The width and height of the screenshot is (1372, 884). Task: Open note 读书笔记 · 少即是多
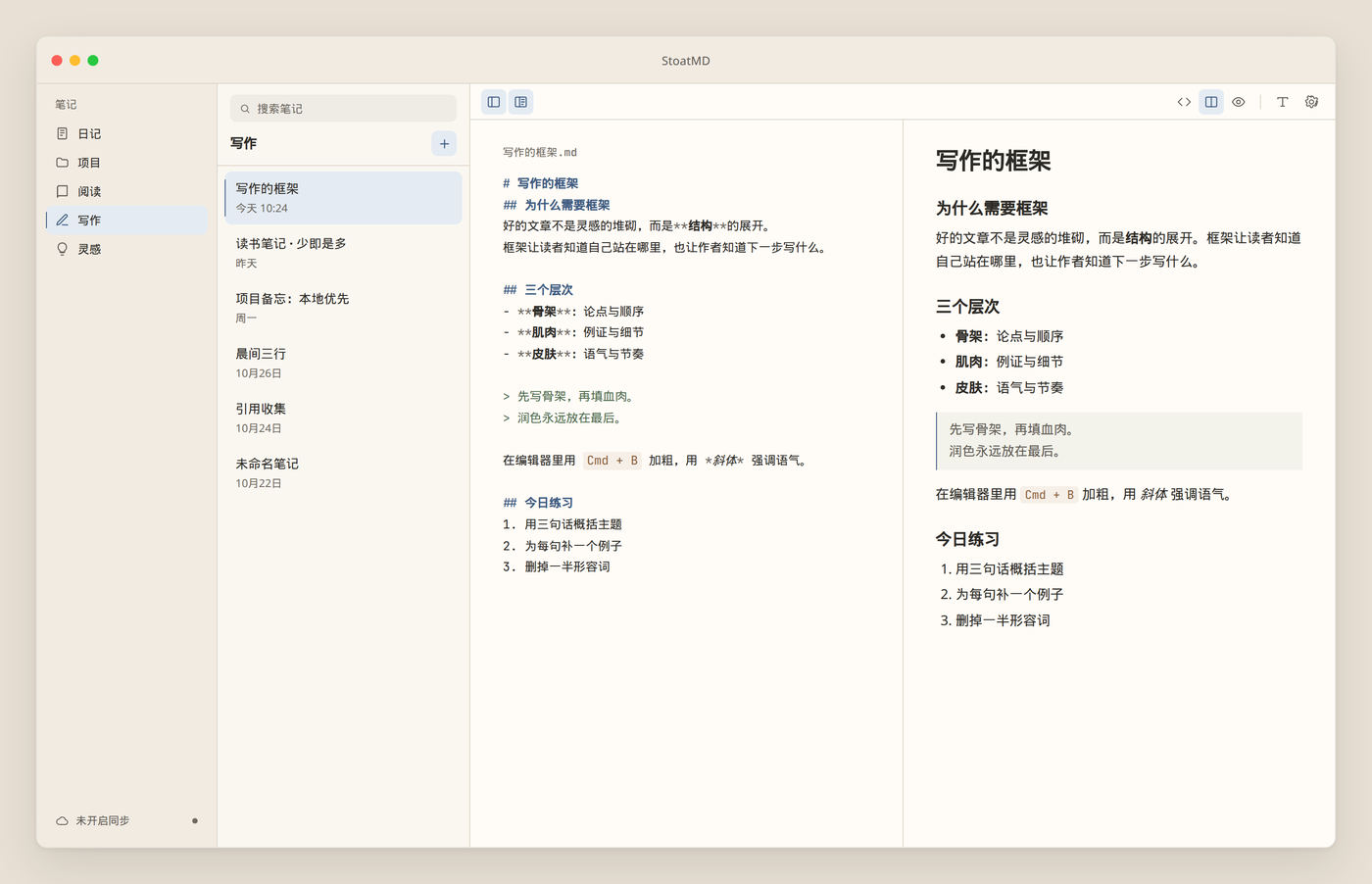343,253
